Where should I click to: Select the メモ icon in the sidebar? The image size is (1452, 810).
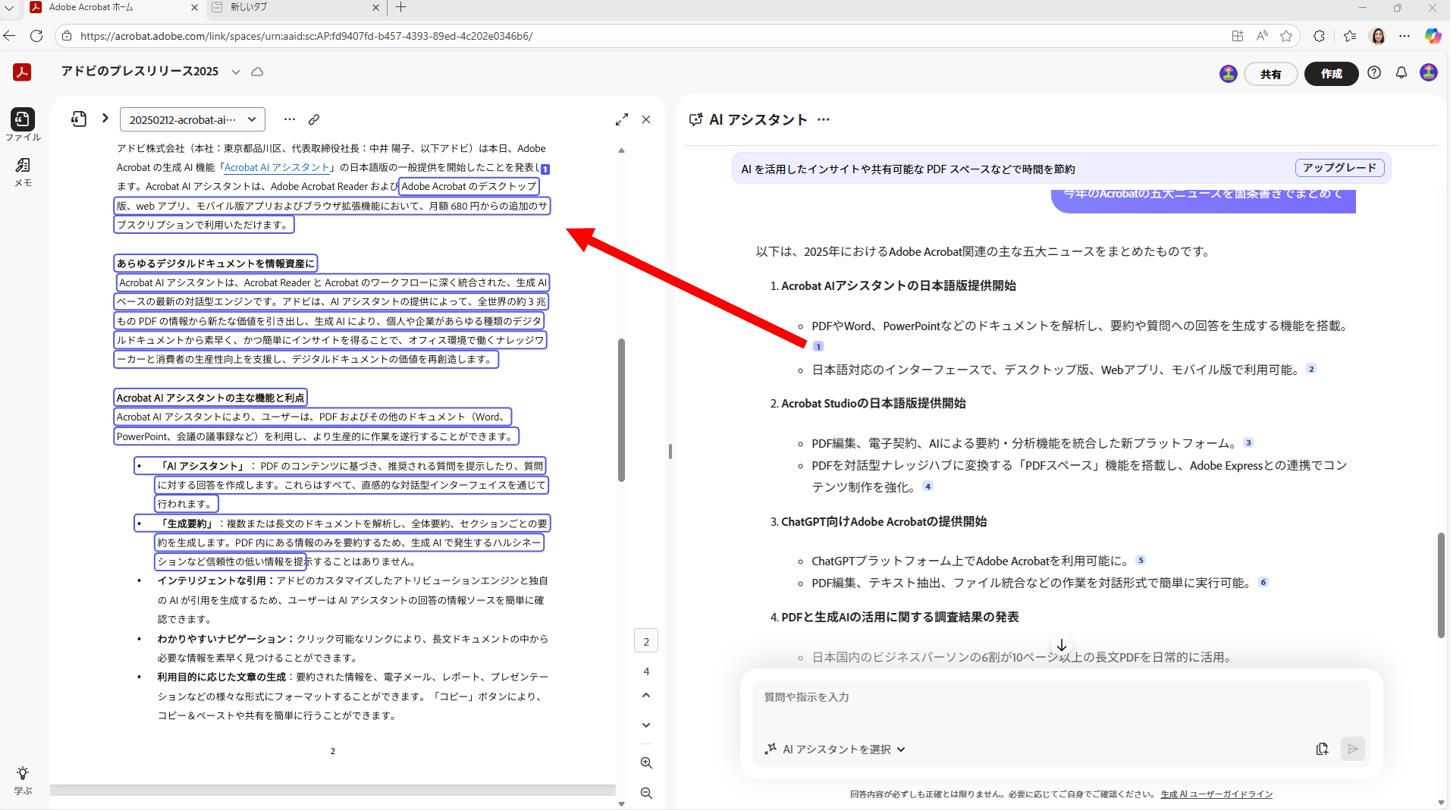(x=22, y=166)
